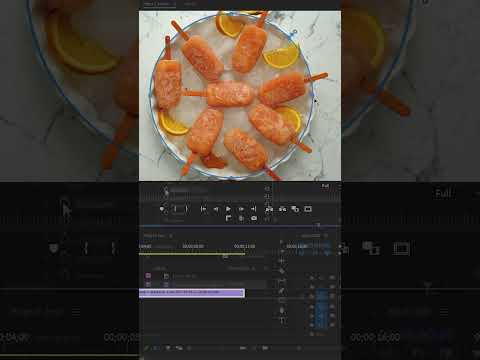
Task: Click the corner bracket icon below Play
Action: [228, 218]
